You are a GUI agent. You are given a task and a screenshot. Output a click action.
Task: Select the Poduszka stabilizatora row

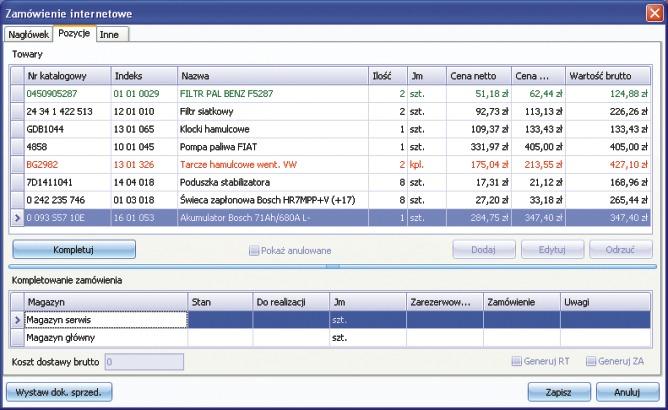coord(331,182)
